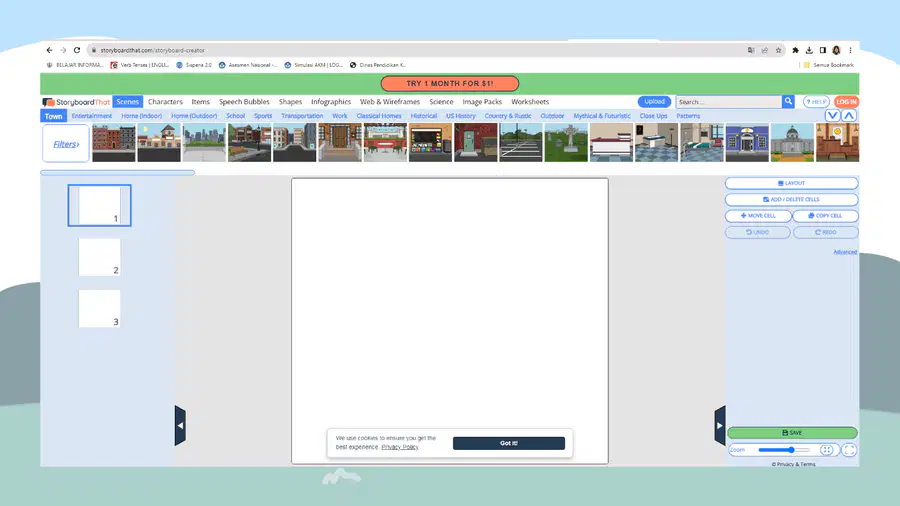Fit storyboard to screen zoom icon
The image size is (900, 506).
pyautogui.click(x=827, y=450)
